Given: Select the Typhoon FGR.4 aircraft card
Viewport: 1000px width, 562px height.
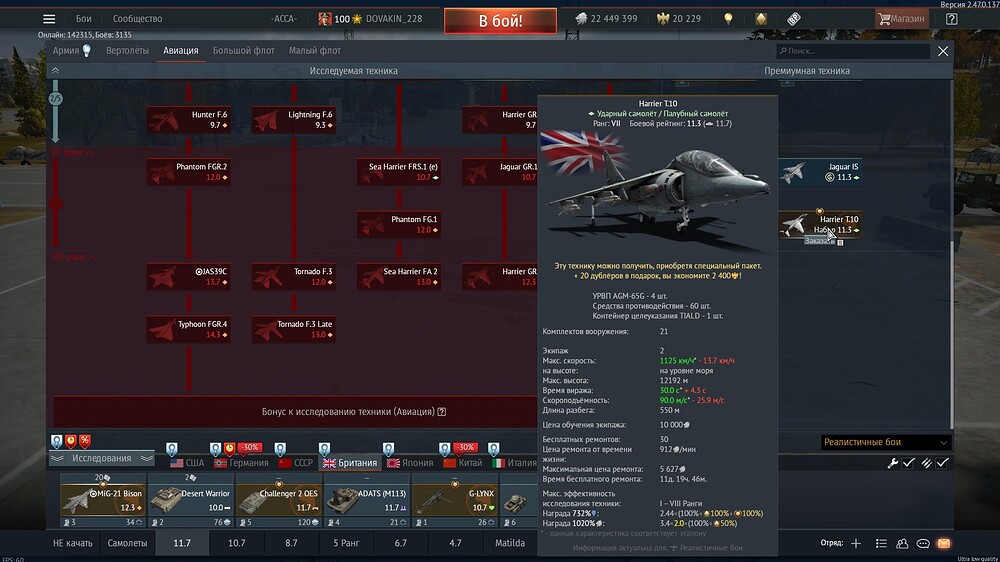Looking at the screenshot, I should pyautogui.click(x=189, y=329).
